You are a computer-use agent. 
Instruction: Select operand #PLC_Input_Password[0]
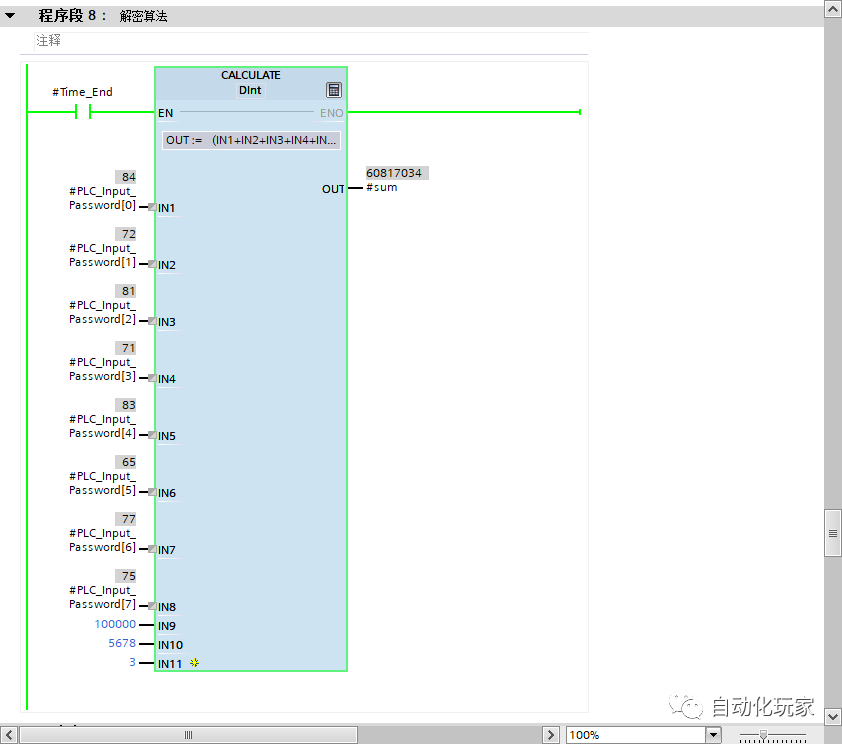pyautogui.click(x=103, y=198)
